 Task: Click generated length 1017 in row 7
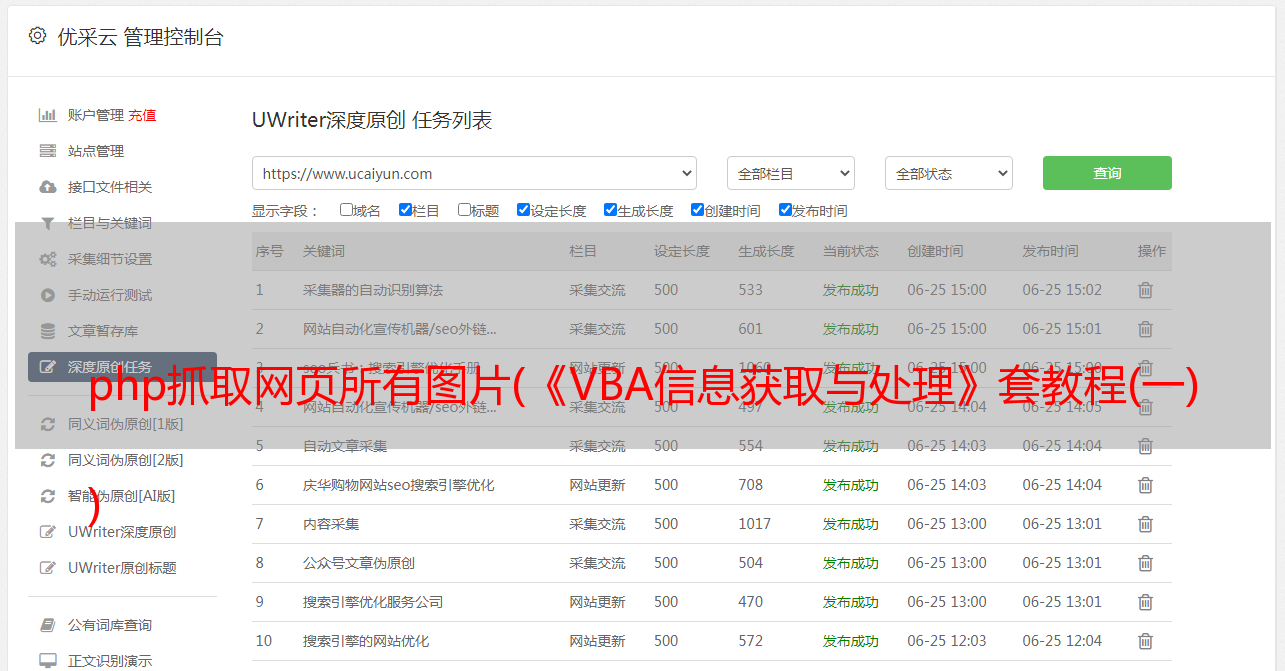point(755,524)
